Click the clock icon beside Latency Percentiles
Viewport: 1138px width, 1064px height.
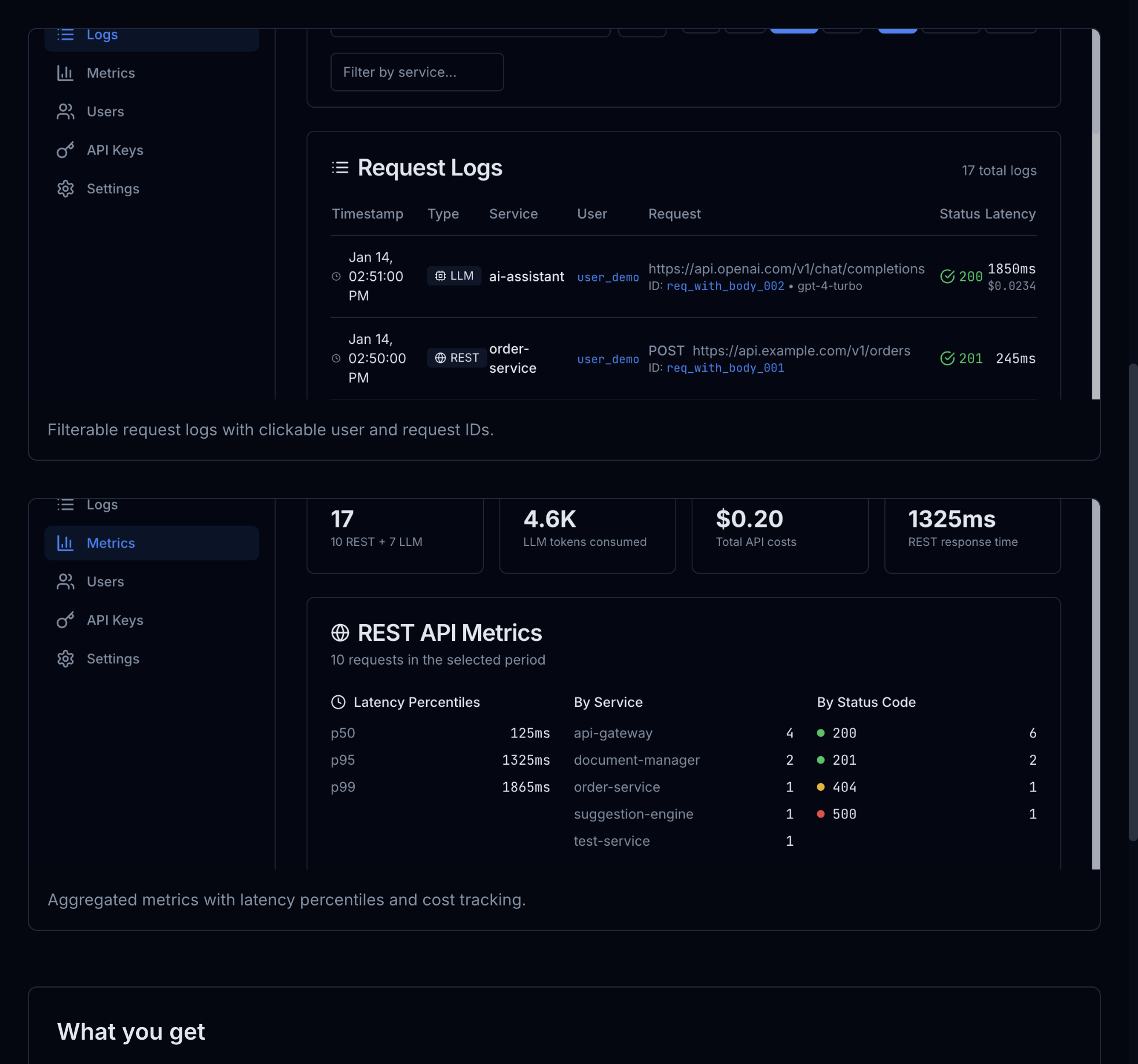[x=338, y=702]
